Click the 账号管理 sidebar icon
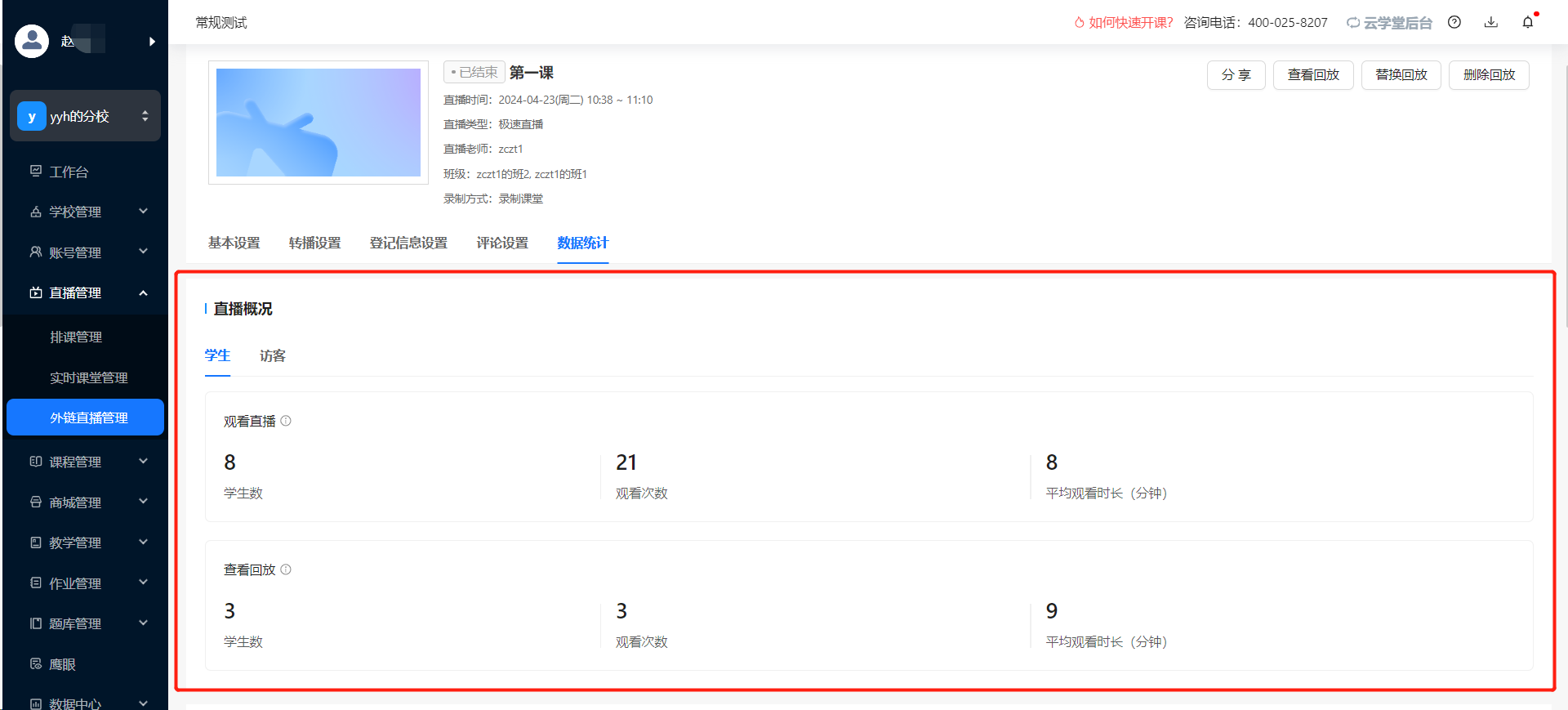The height and width of the screenshot is (710, 1568). 36,252
